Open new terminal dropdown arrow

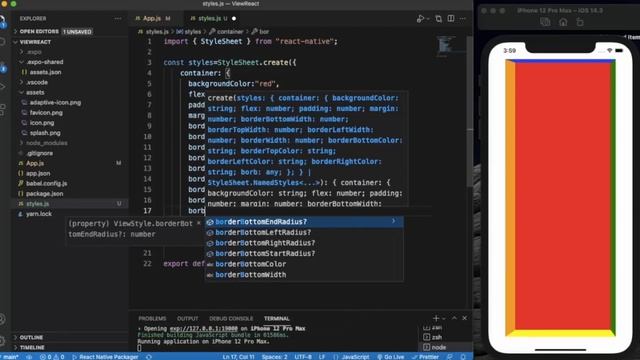(444, 318)
